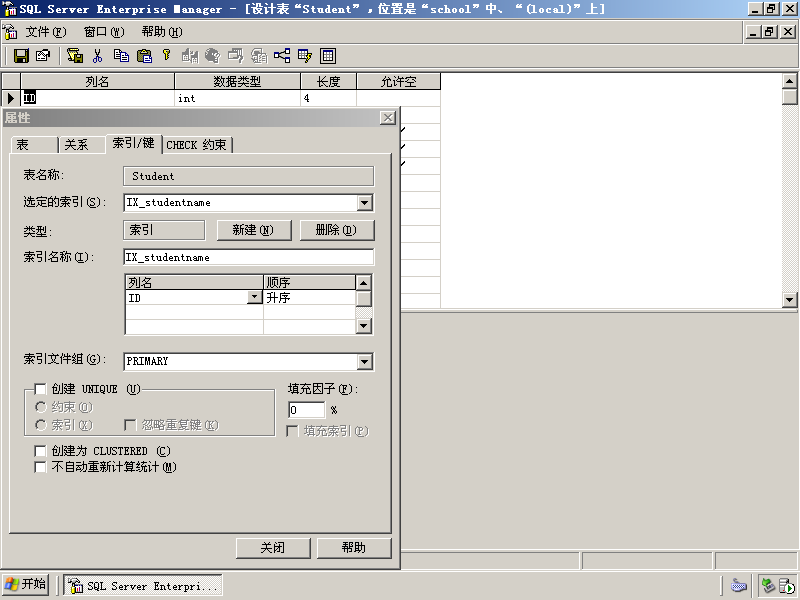Click the grayed Insert row toolbar icon
This screenshot has width=800, height=600.
click(190, 56)
